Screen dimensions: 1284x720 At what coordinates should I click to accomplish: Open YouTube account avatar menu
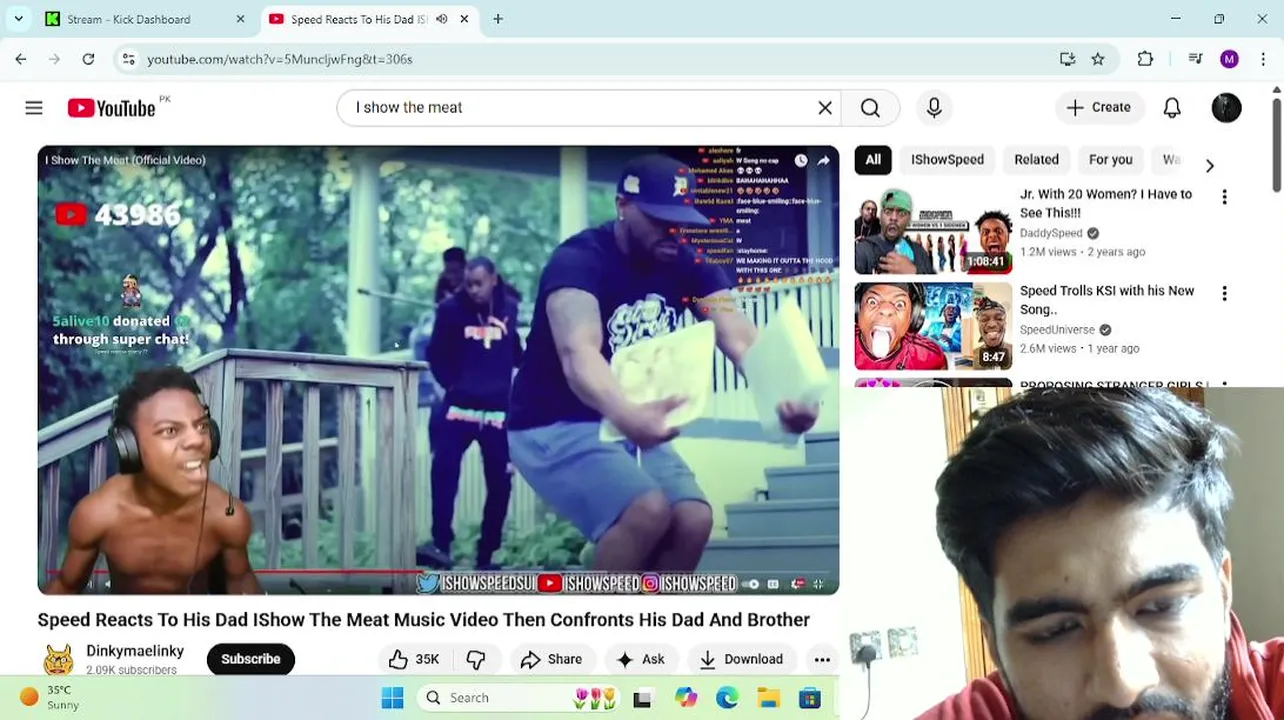pyautogui.click(x=1226, y=108)
